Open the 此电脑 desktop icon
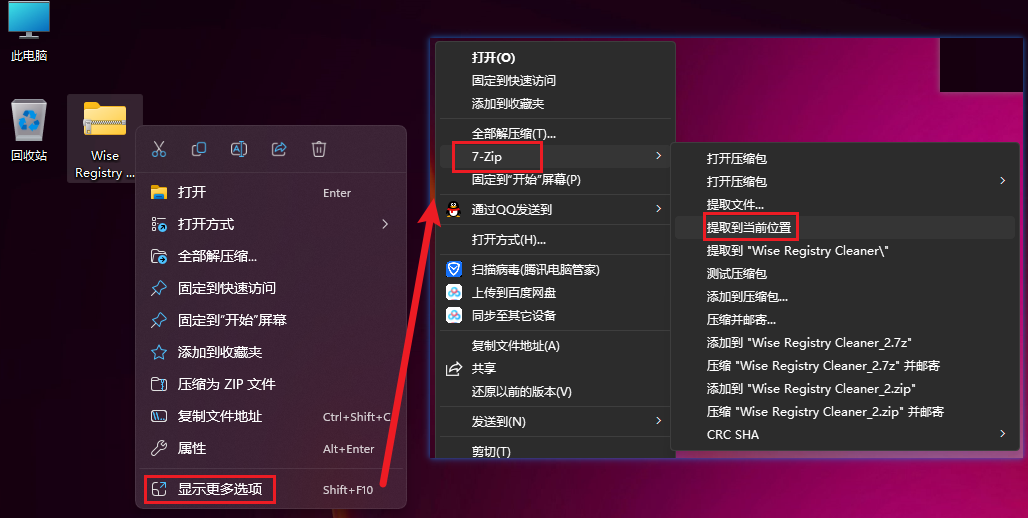The height and width of the screenshot is (518, 1028). 29,31
